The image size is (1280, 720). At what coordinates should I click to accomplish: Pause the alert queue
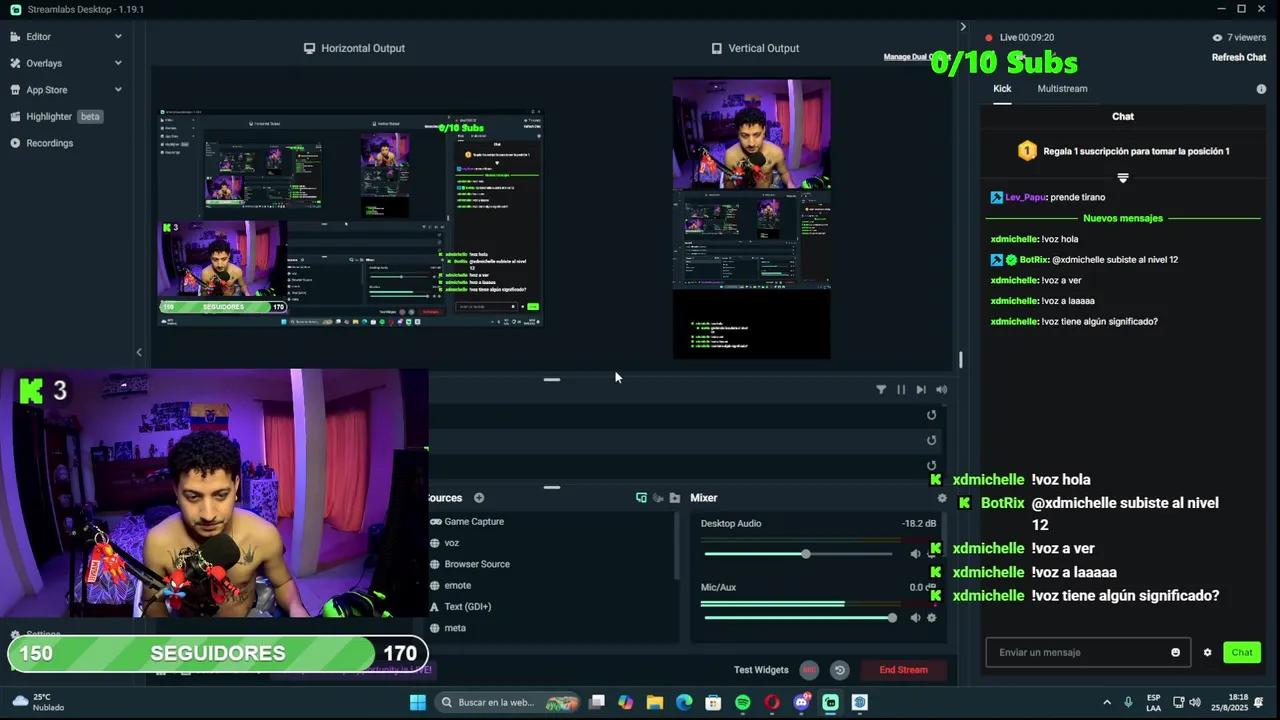tap(901, 390)
